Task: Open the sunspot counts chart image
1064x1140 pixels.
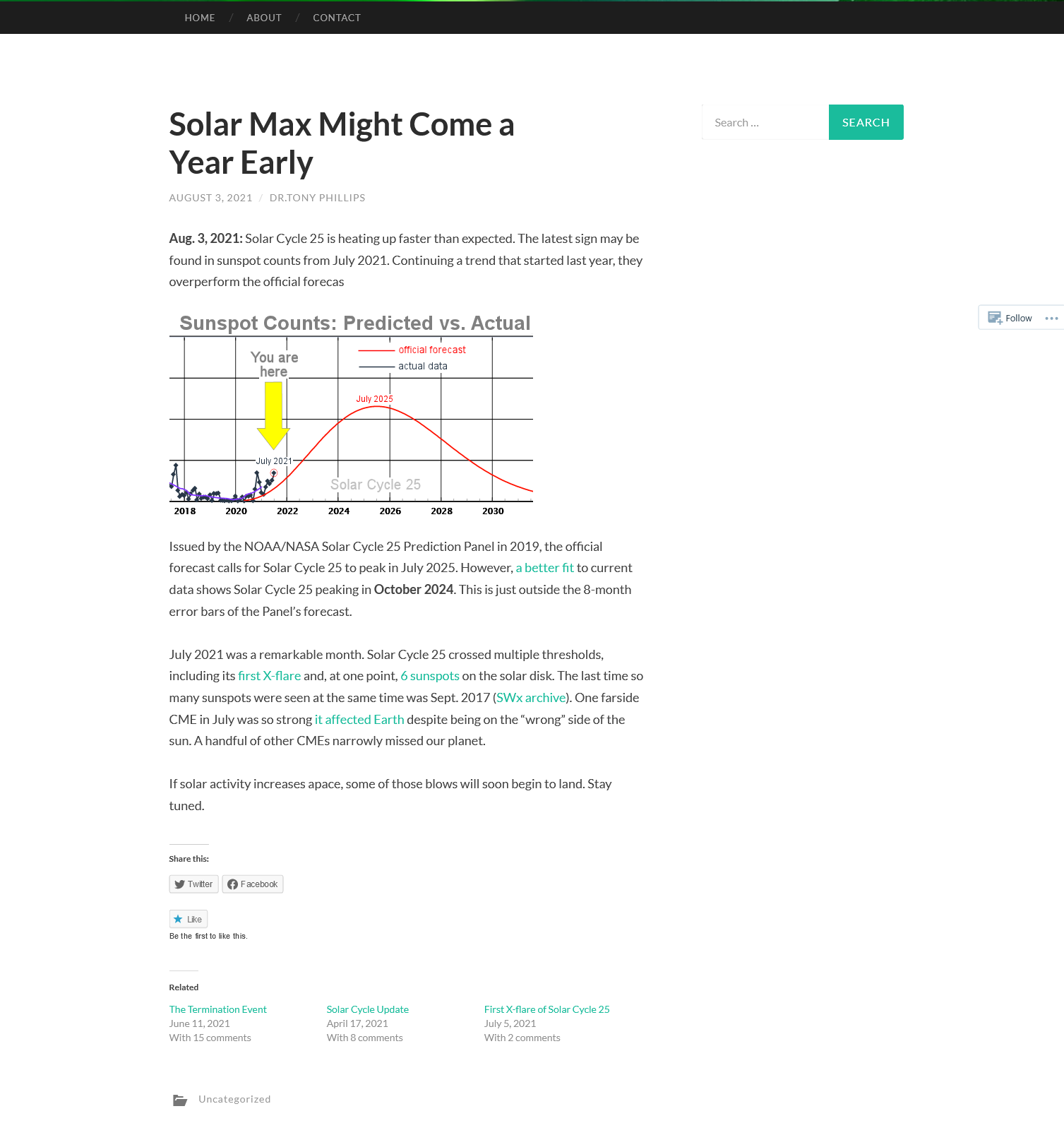Action: click(x=351, y=415)
